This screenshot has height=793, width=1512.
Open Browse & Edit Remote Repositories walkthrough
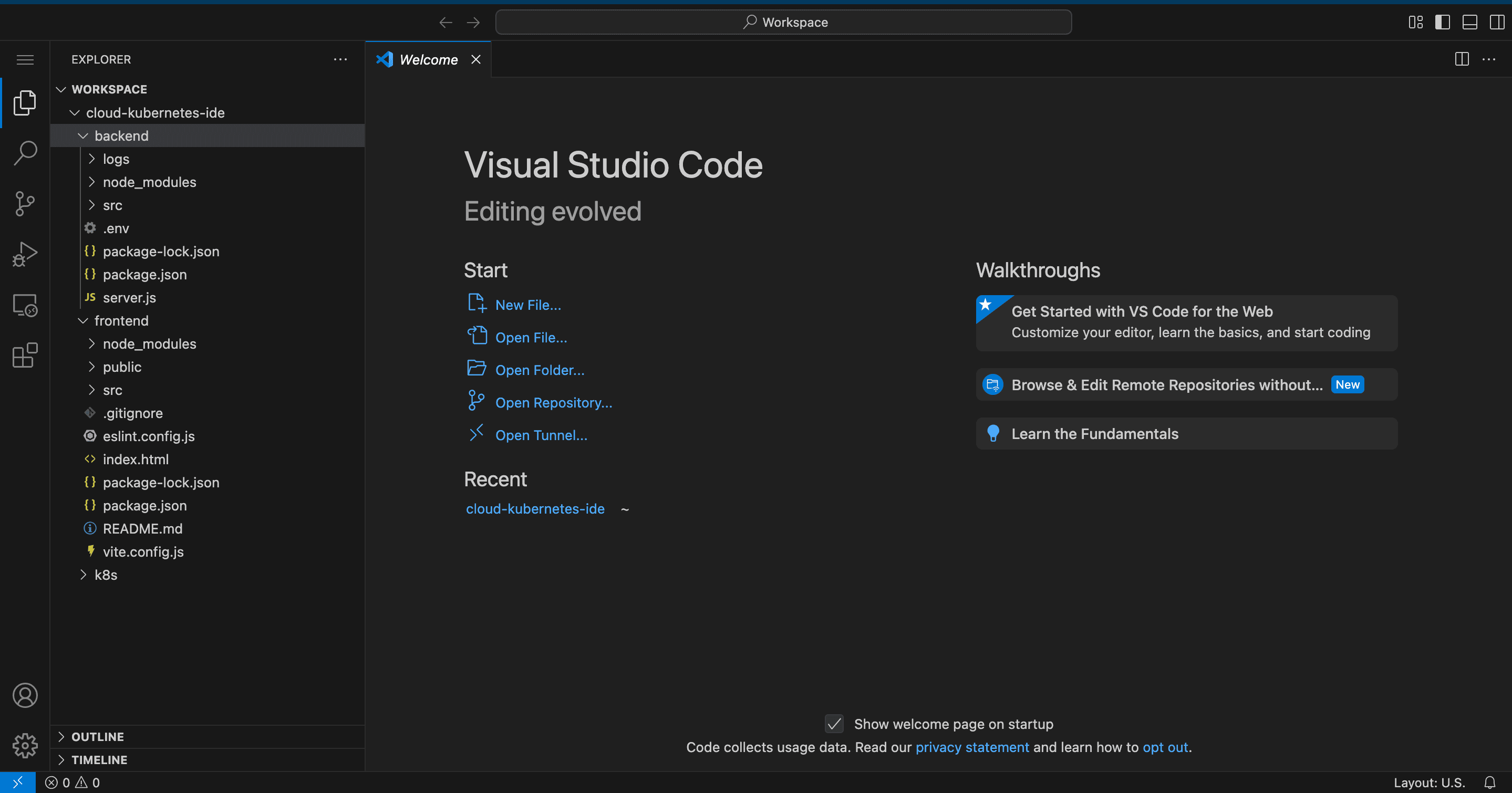pos(1186,384)
